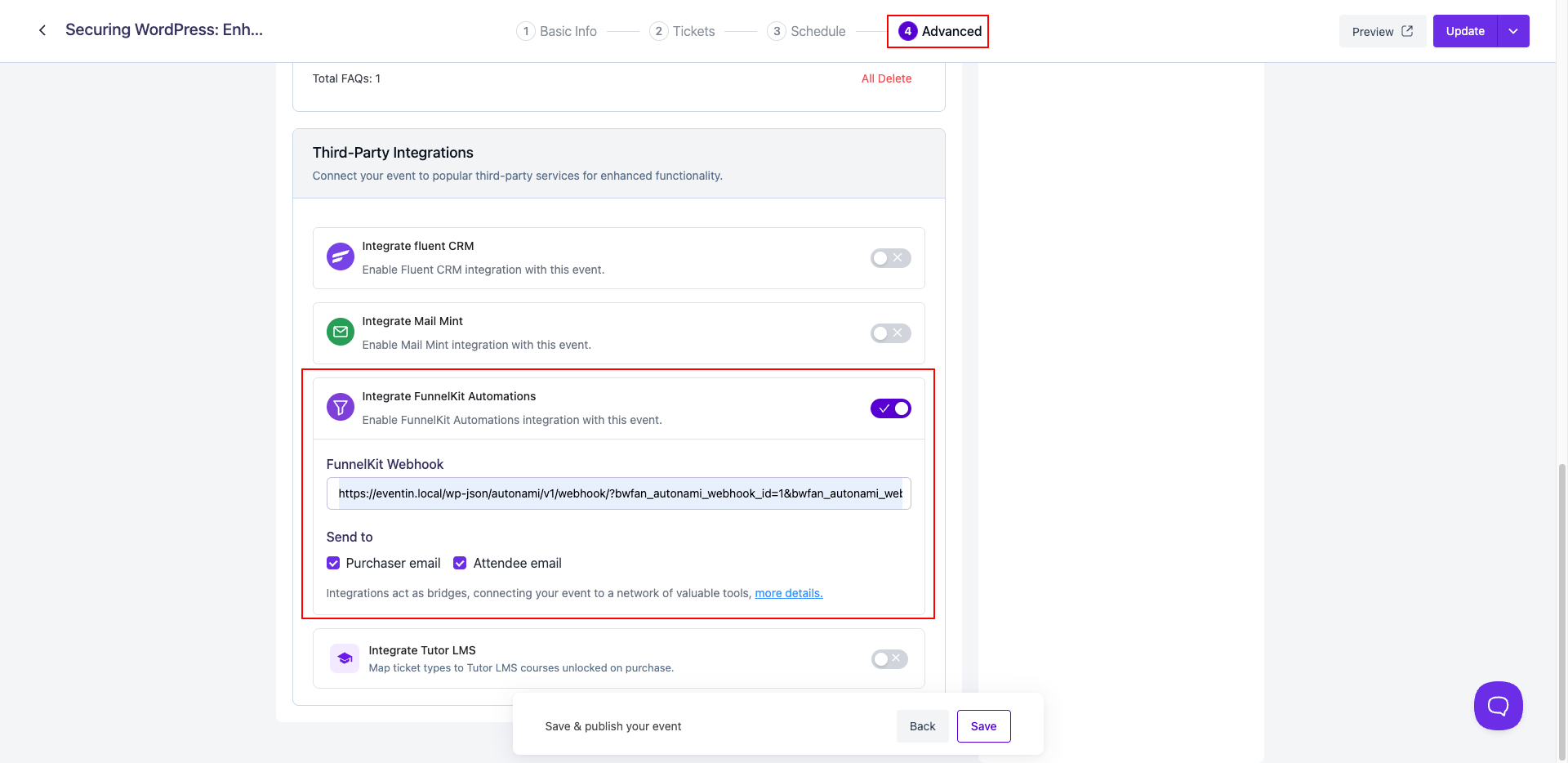
Task: Uncheck the Attendee email checkbox
Action: (x=460, y=563)
